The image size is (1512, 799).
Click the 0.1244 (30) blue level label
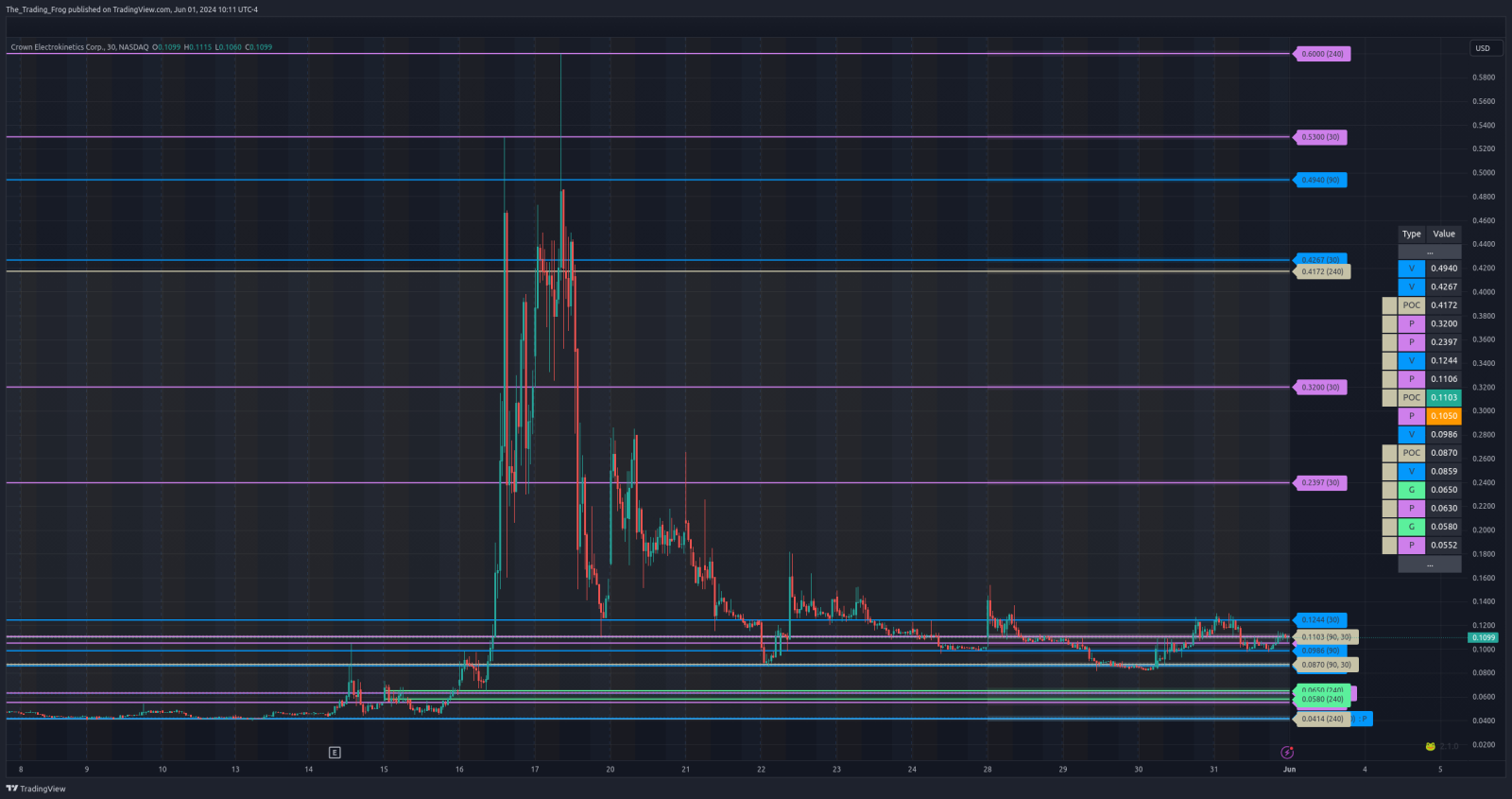[x=1321, y=620]
